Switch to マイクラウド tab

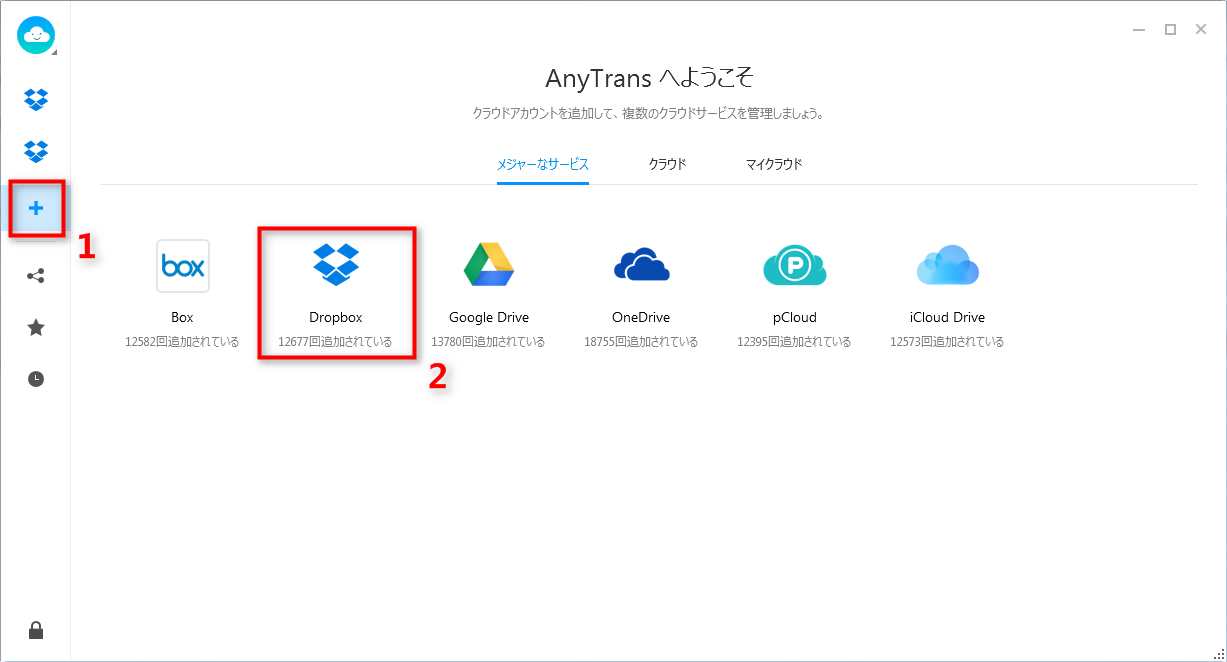(774, 164)
